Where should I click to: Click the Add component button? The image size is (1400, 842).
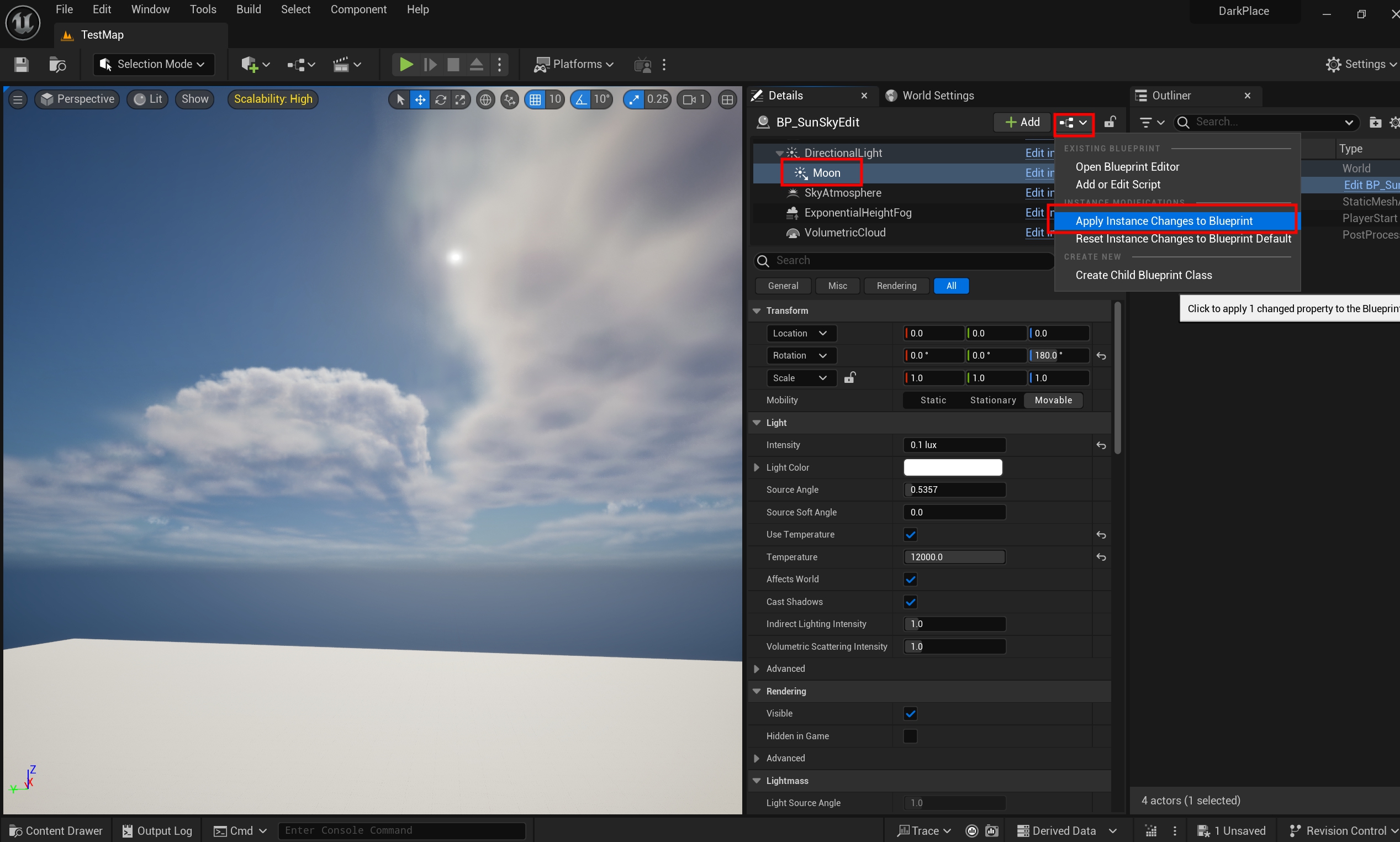click(1022, 122)
